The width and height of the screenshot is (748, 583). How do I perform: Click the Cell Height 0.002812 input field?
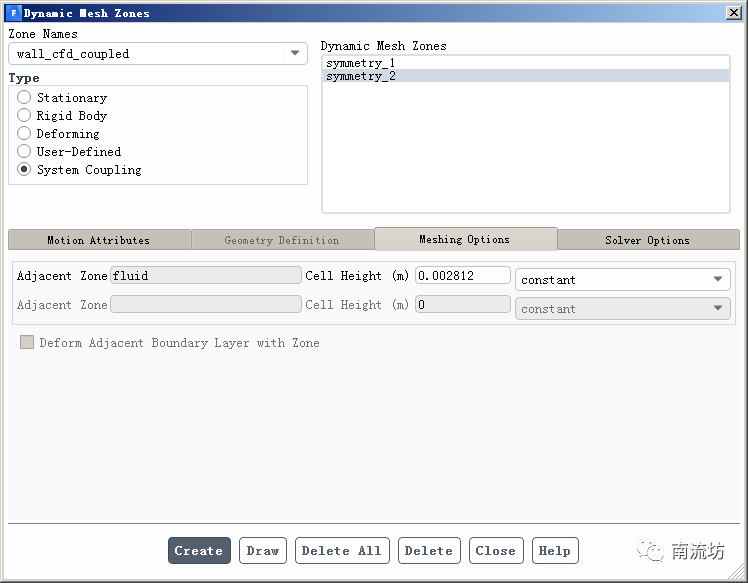point(462,276)
